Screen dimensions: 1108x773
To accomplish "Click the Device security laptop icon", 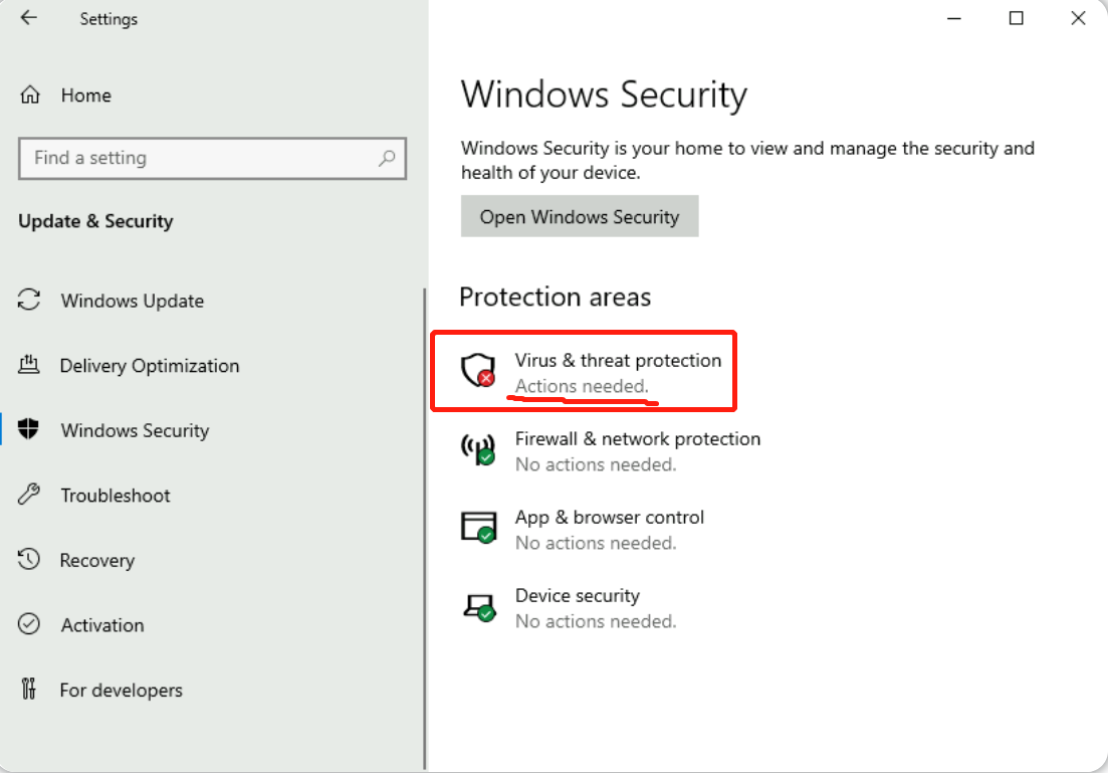I will (479, 607).
